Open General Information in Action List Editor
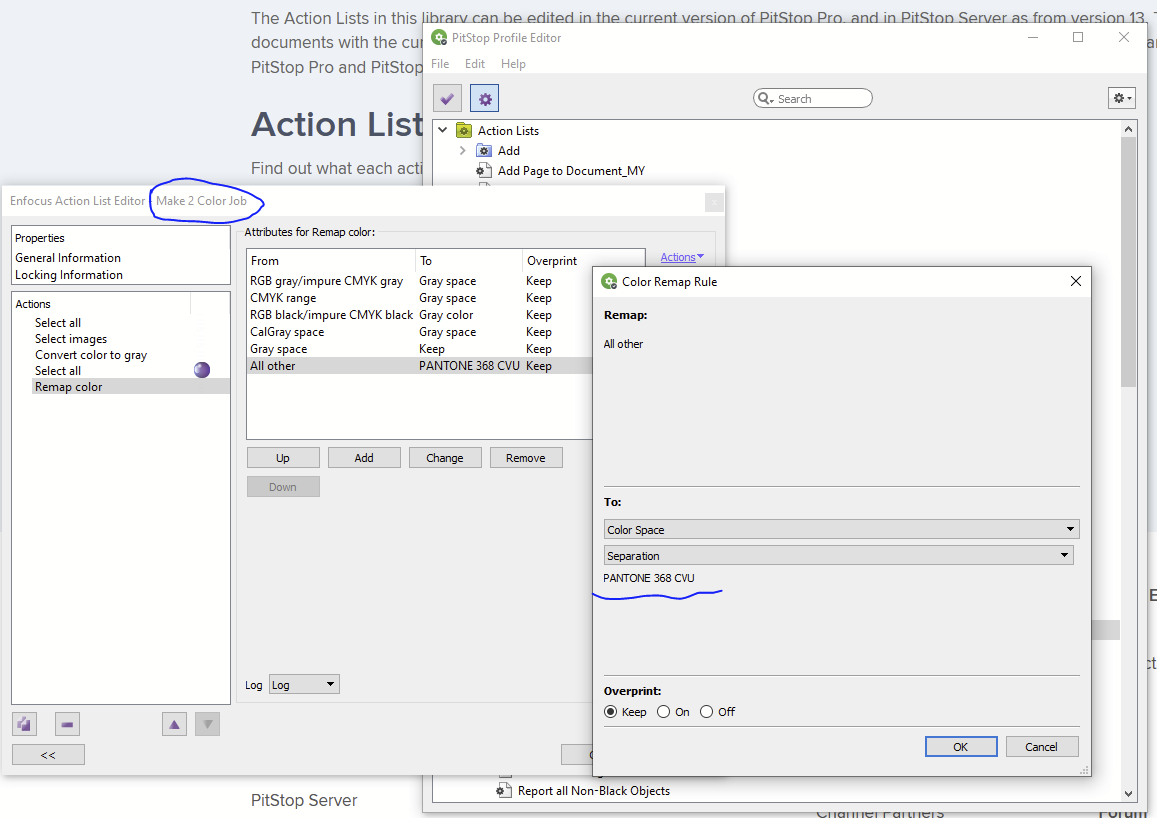This screenshot has height=818, width=1157. coord(68,257)
